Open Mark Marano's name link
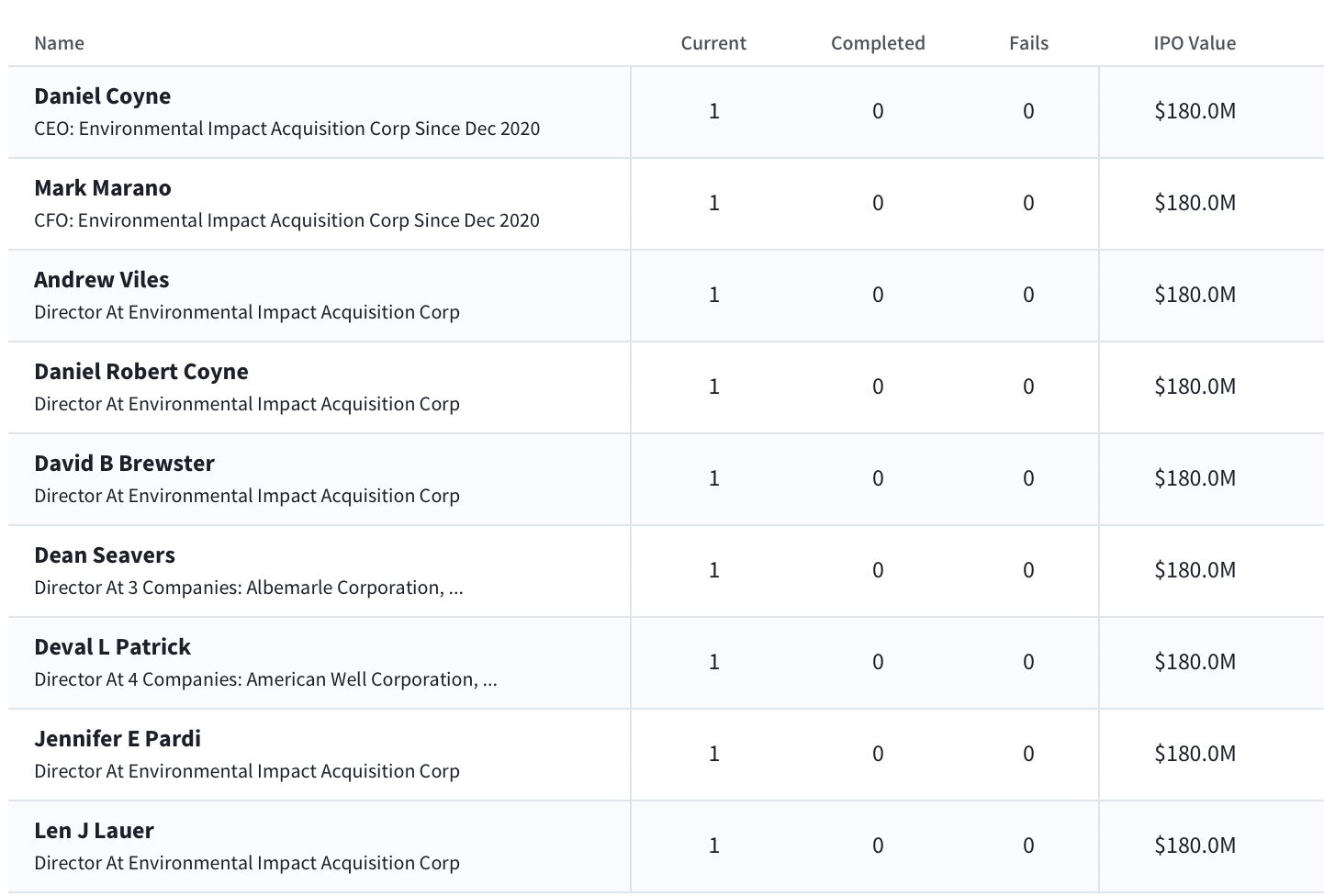This screenshot has width=1324, height=896. (102, 188)
